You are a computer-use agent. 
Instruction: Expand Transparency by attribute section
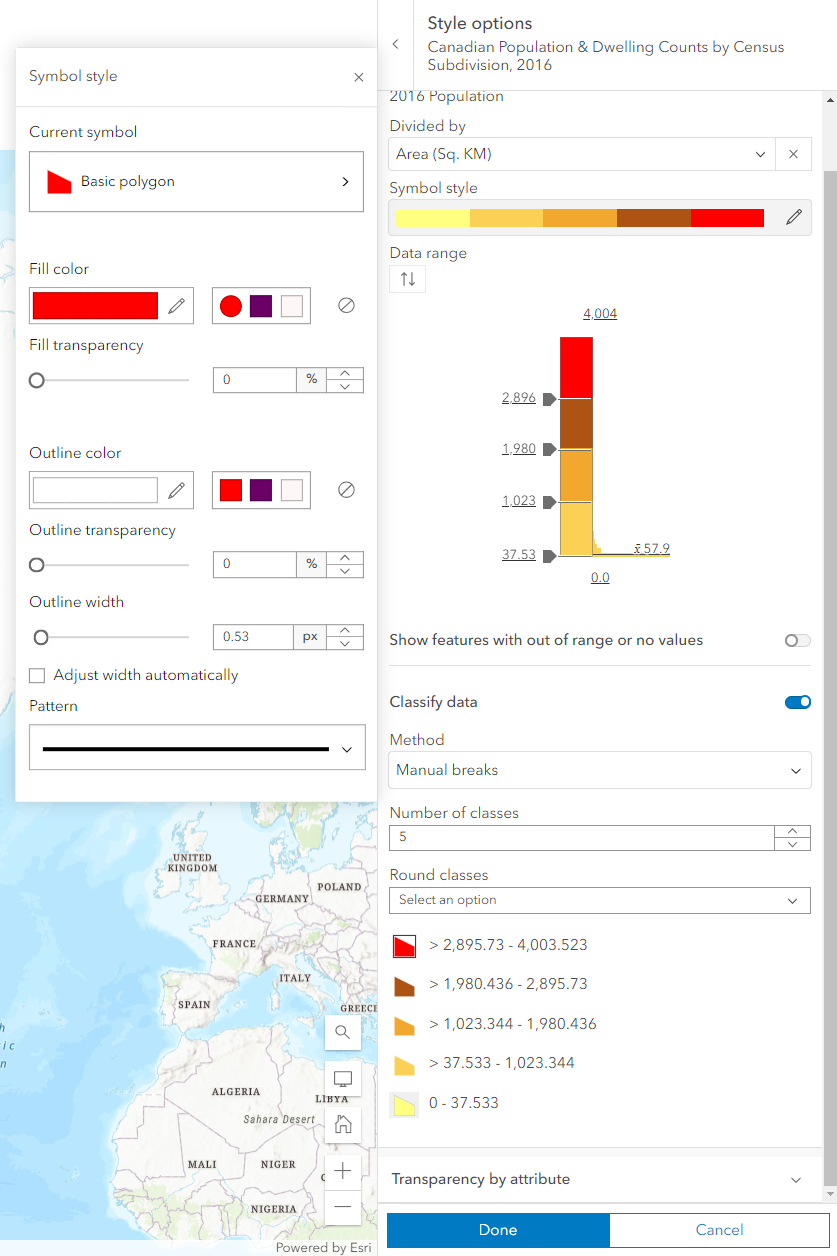pos(600,1179)
